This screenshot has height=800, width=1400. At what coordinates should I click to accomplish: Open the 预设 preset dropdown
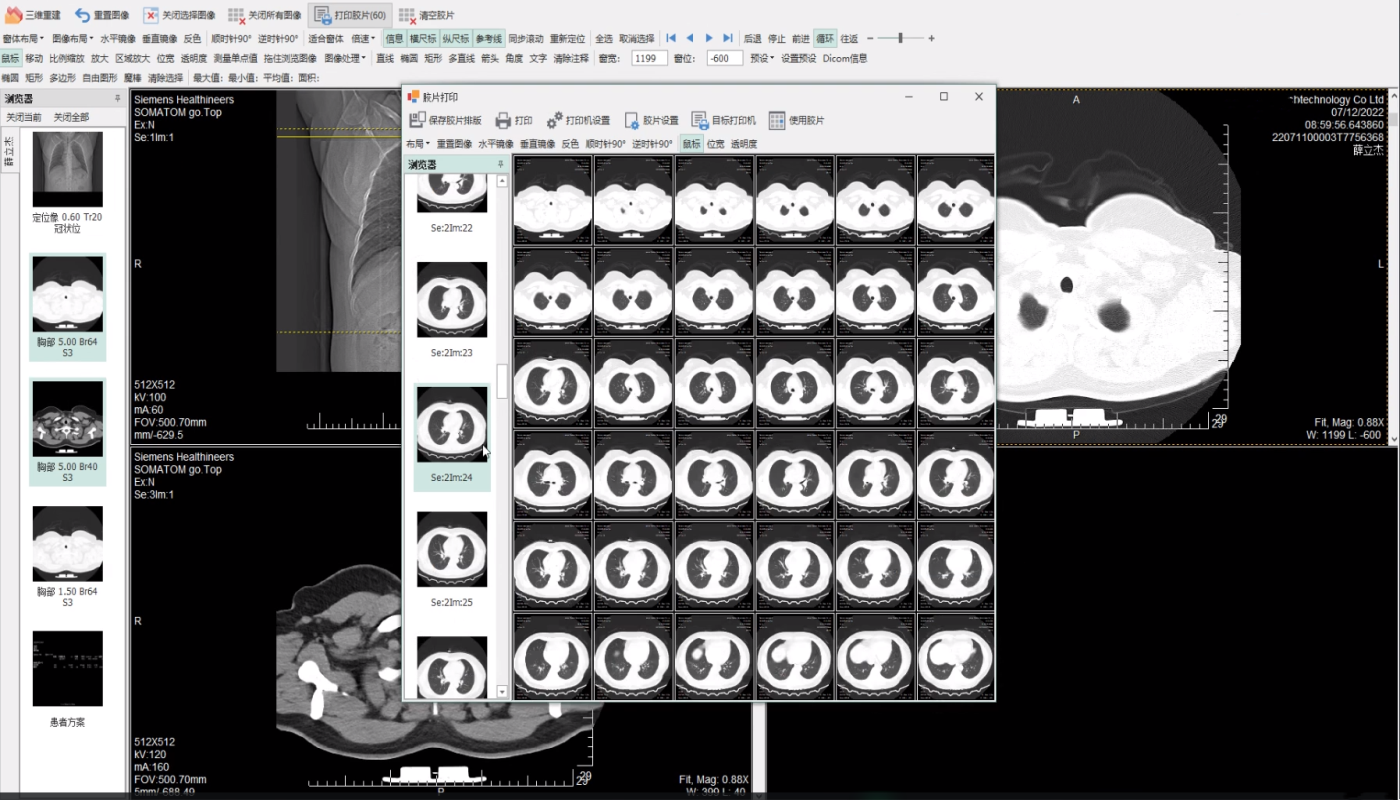coord(762,58)
